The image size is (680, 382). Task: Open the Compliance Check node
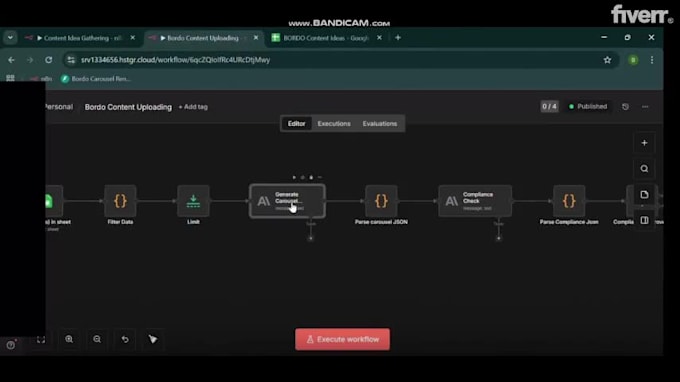(475, 201)
